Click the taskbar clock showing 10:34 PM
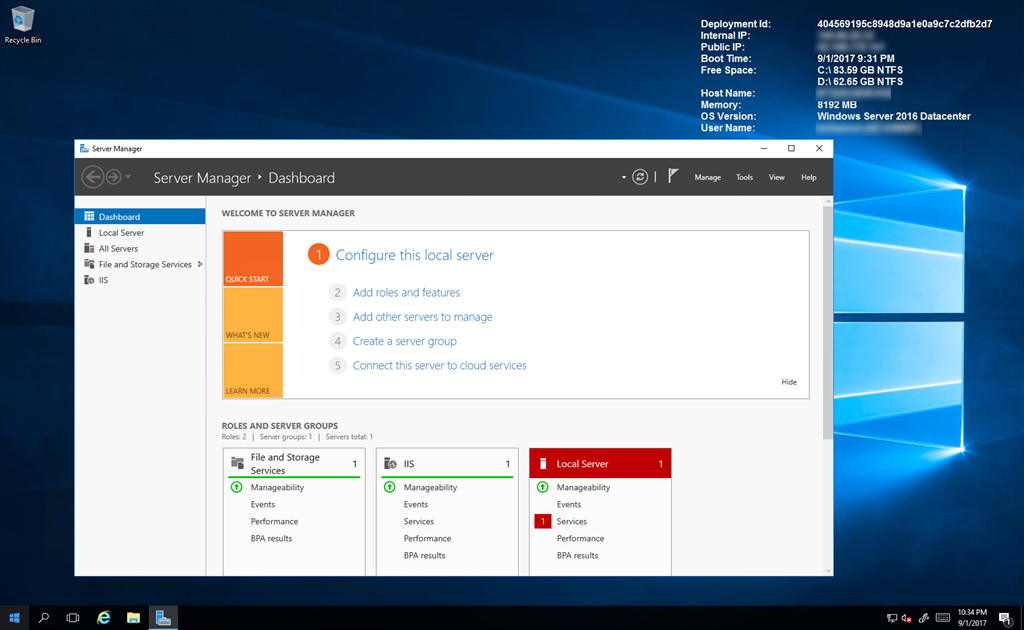 pos(972,618)
